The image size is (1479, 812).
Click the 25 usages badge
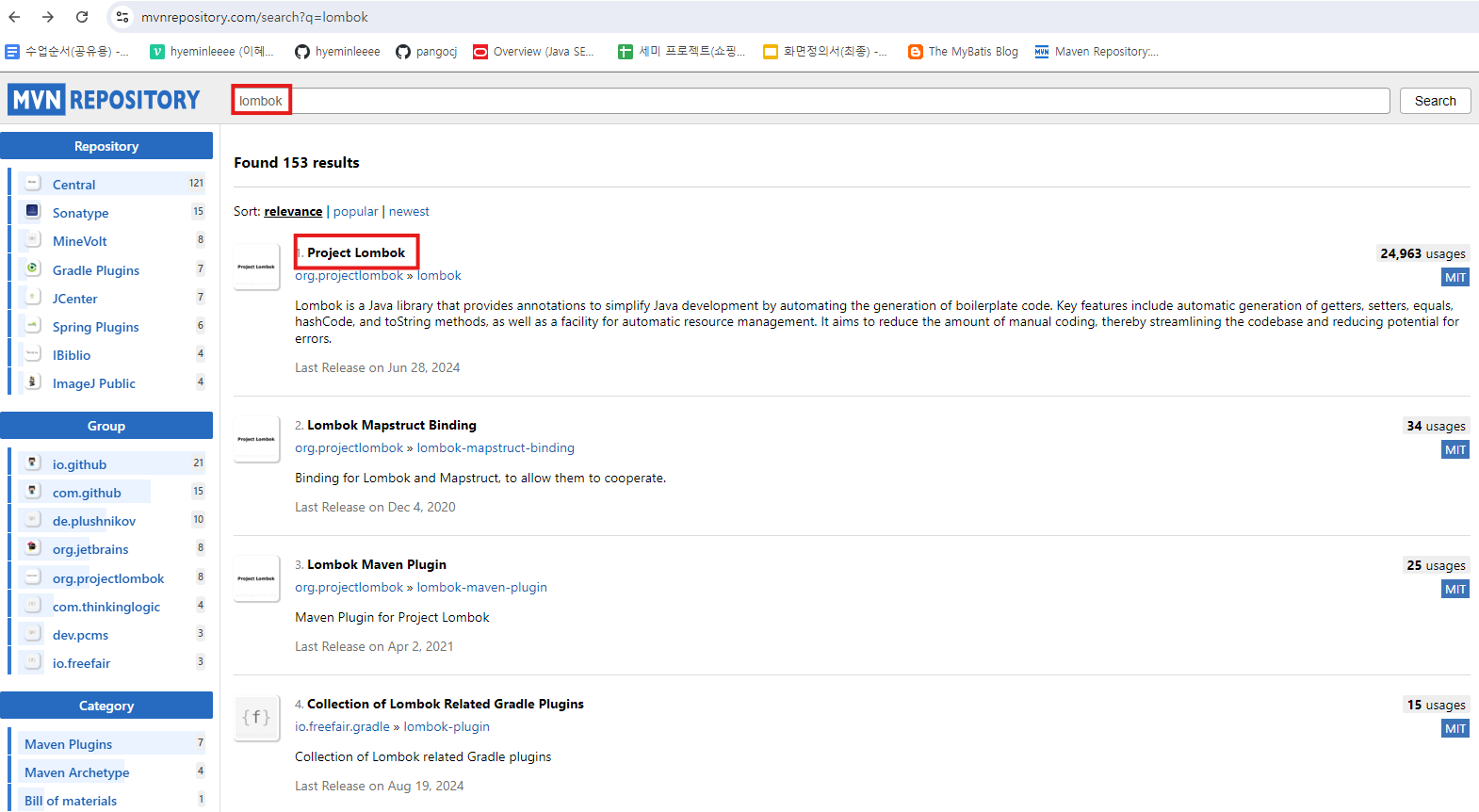pyautogui.click(x=1436, y=565)
